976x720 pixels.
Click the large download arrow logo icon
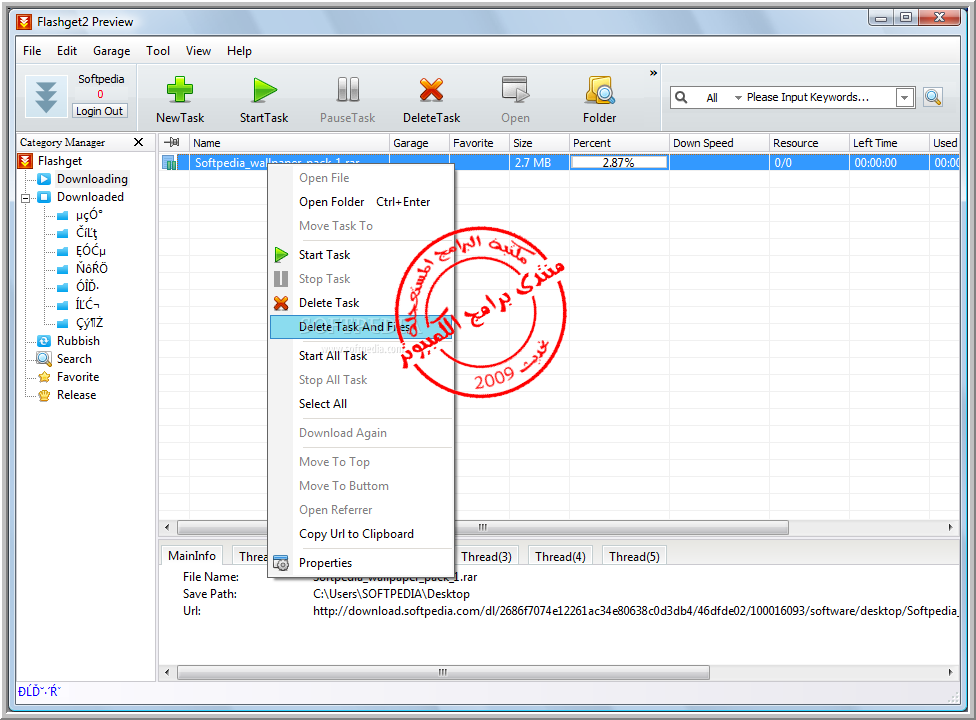[46, 96]
